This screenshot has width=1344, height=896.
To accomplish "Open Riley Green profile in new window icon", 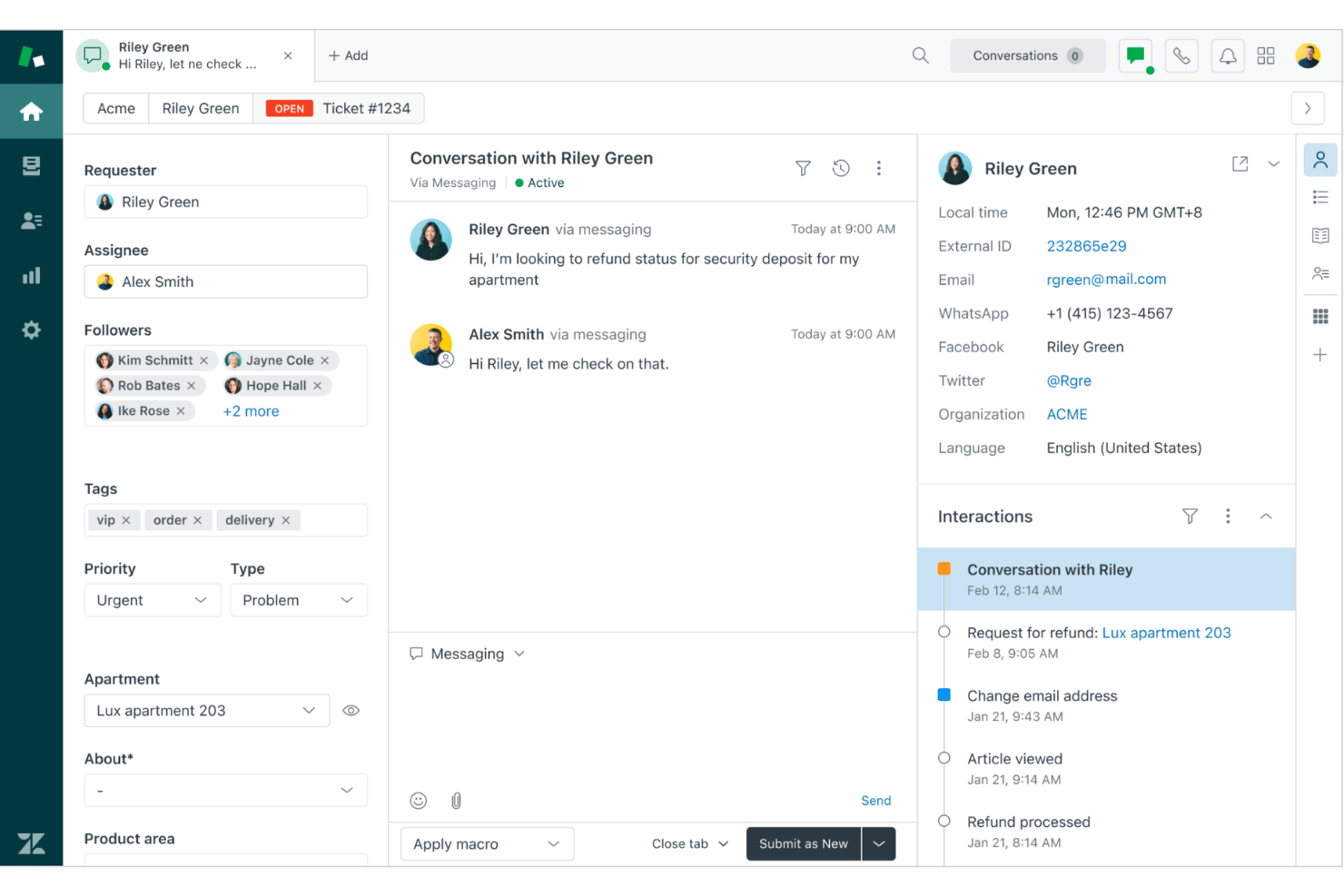I will pos(1240,164).
